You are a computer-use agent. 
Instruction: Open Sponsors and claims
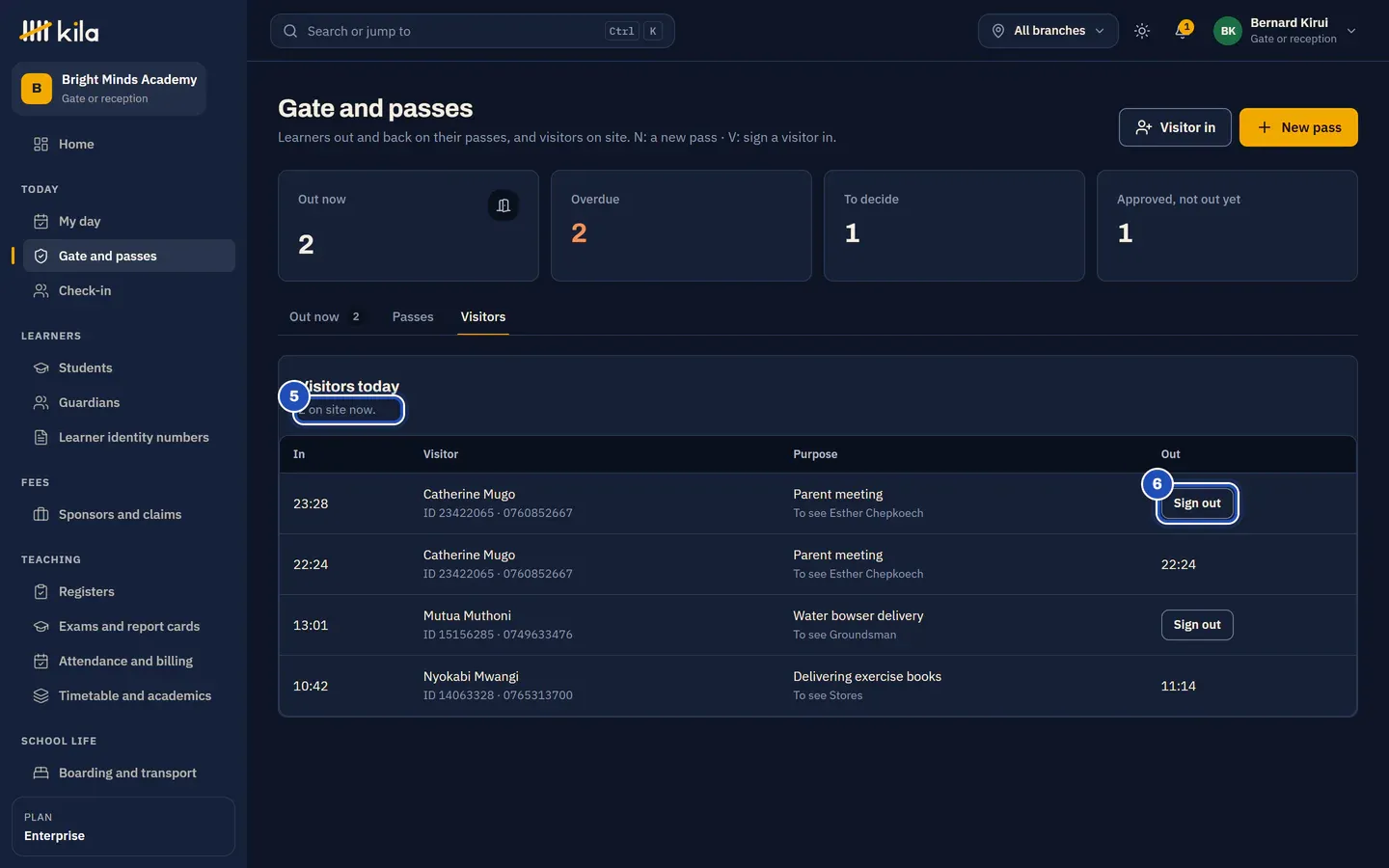point(129,514)
